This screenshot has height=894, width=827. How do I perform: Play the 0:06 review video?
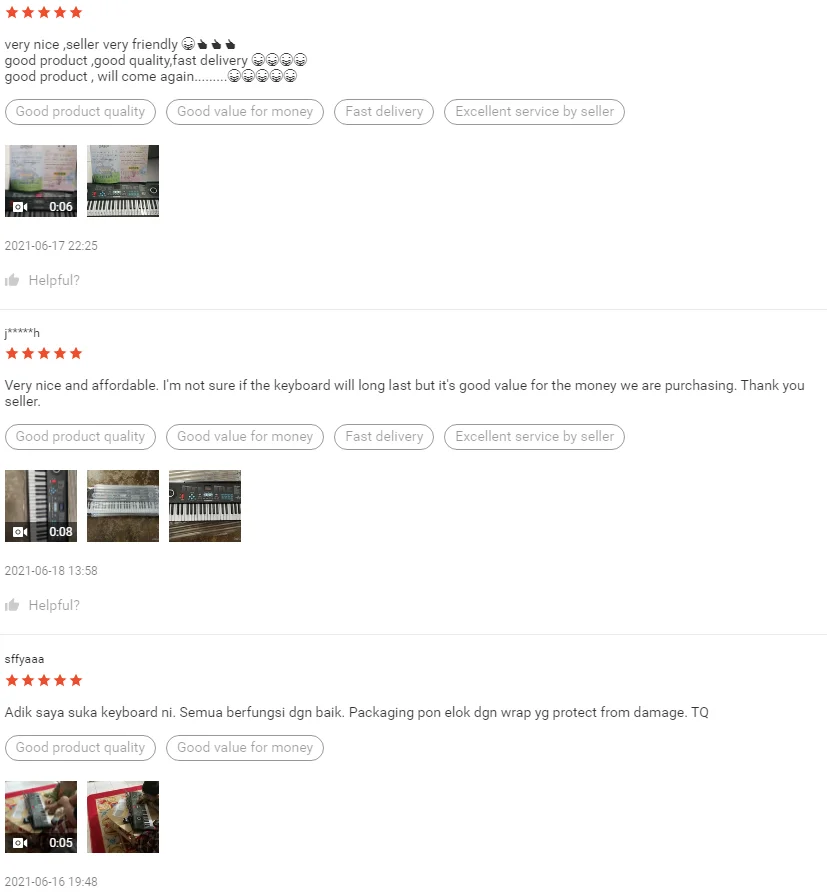[x=41, y=181]
